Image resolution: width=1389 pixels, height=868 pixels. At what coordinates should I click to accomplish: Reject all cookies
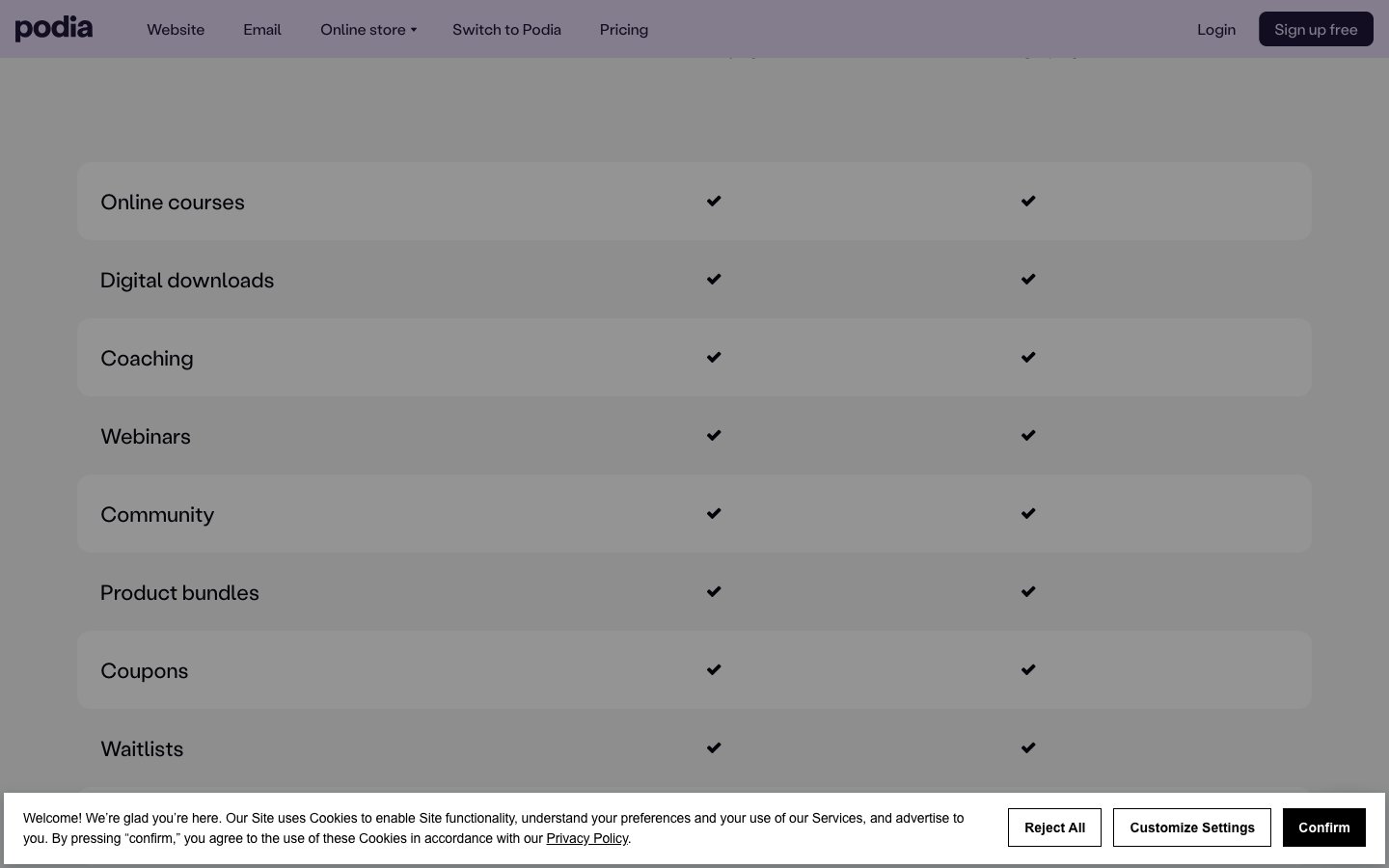pos(1054,827)
